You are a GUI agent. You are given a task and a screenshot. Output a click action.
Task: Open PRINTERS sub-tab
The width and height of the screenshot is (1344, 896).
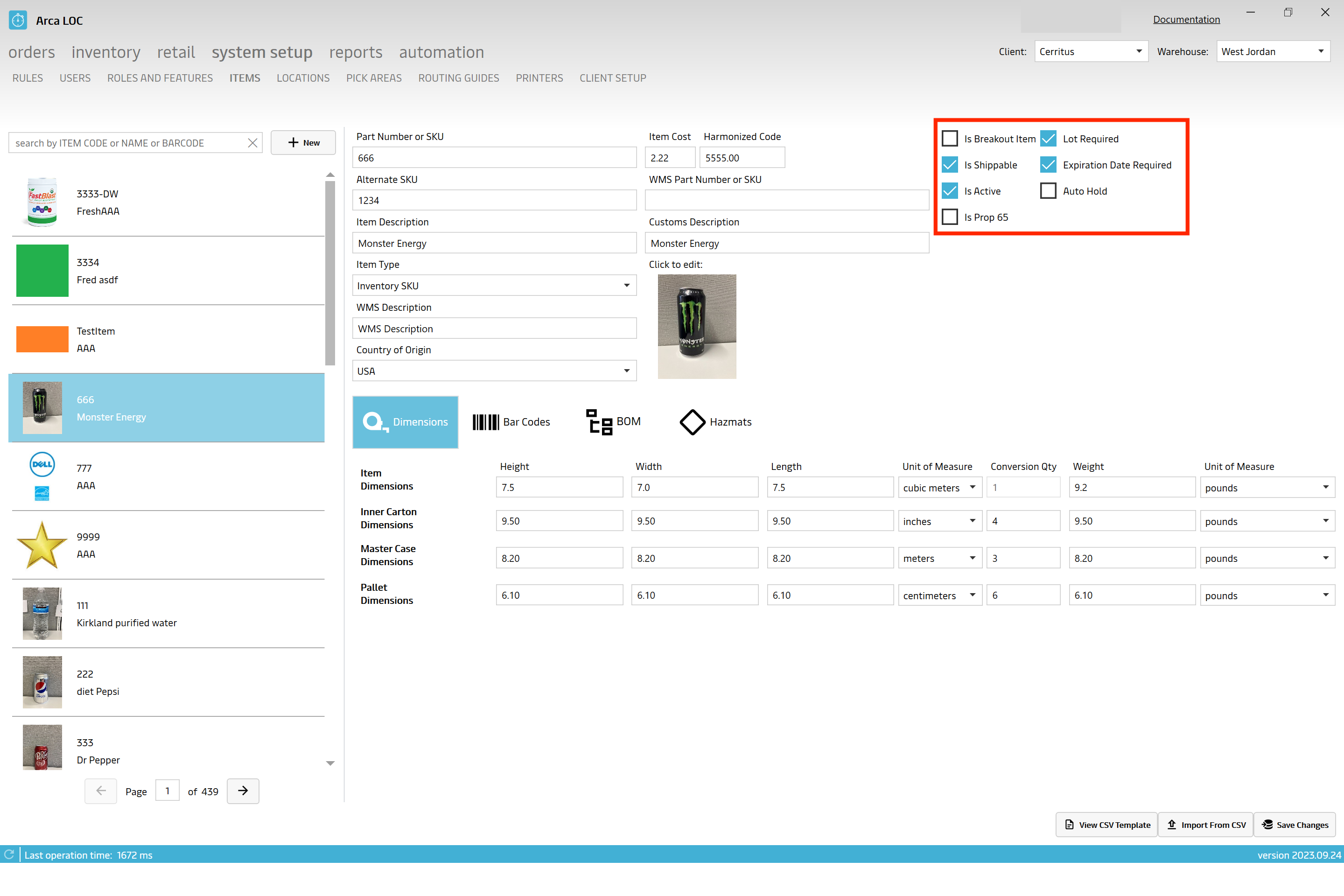(x=539, y=78)
